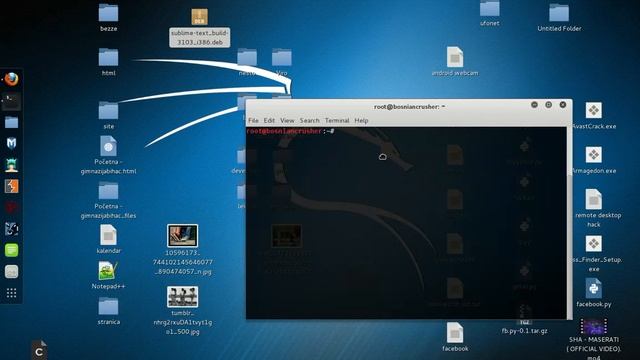Click the root@bosniancrusher title bar text
The width and height of the screenshot is (640, 360).
(x=409, y=107)
